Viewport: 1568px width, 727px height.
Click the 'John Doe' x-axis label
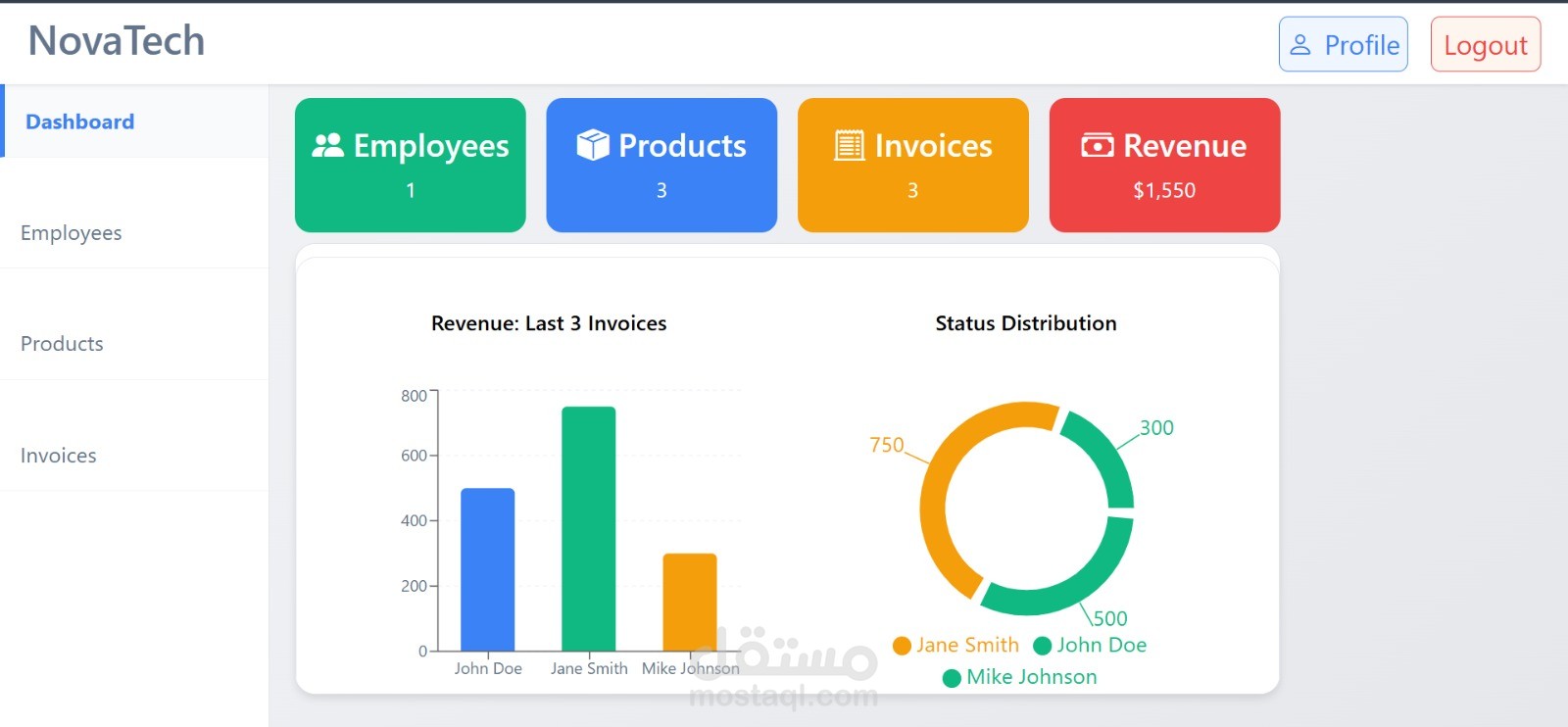488,668
